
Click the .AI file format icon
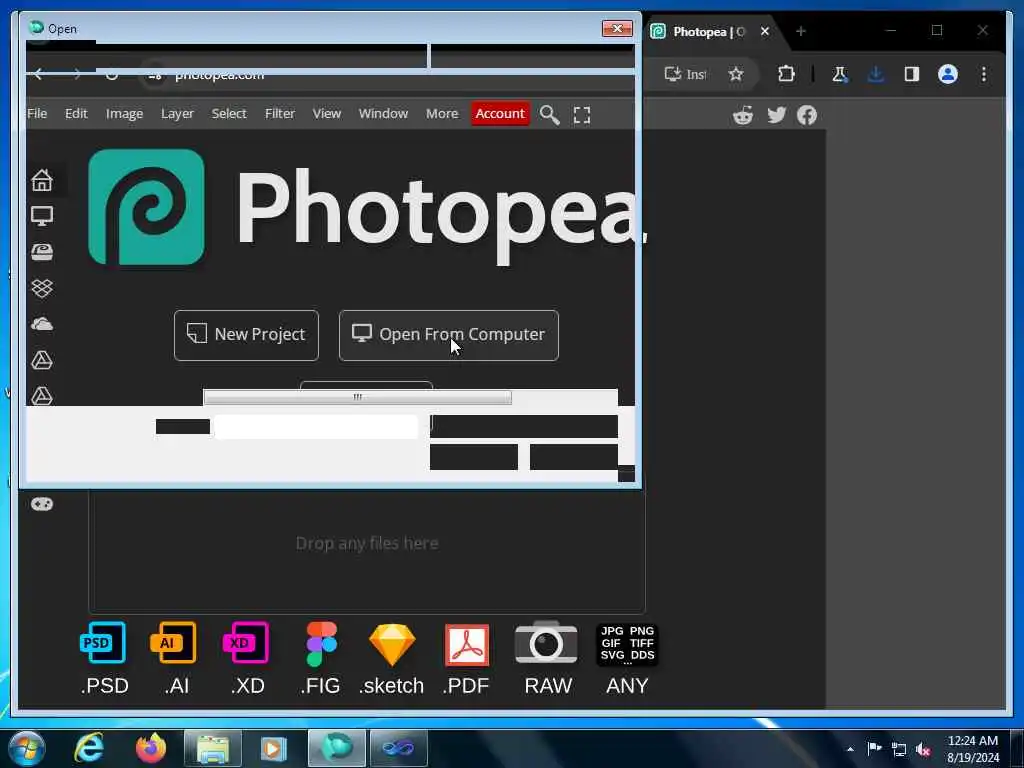click(174, 643)
